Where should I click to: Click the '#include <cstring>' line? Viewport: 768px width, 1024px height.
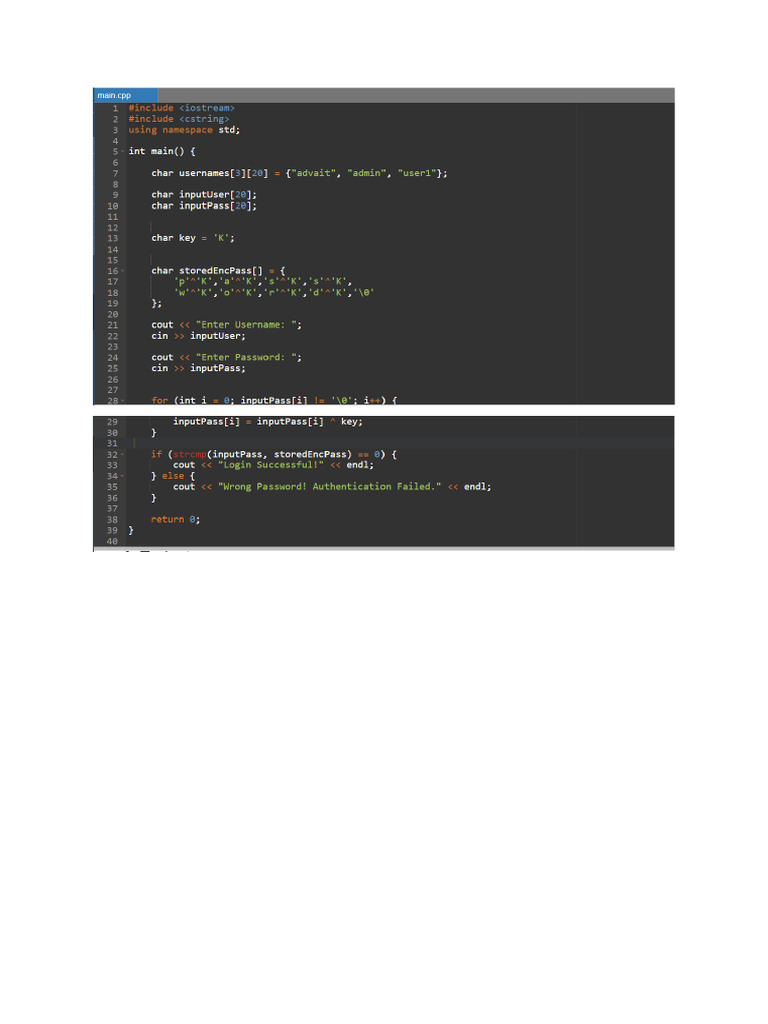(179, 119)
